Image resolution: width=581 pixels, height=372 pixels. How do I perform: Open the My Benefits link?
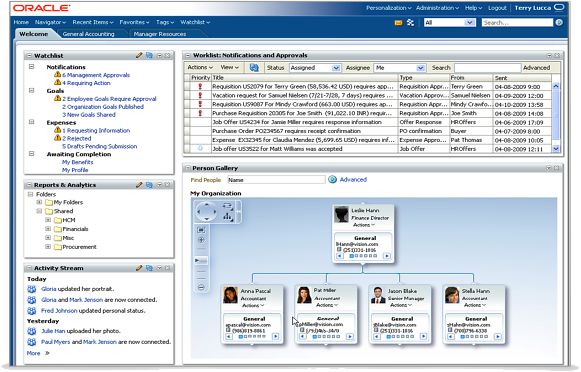77,162
